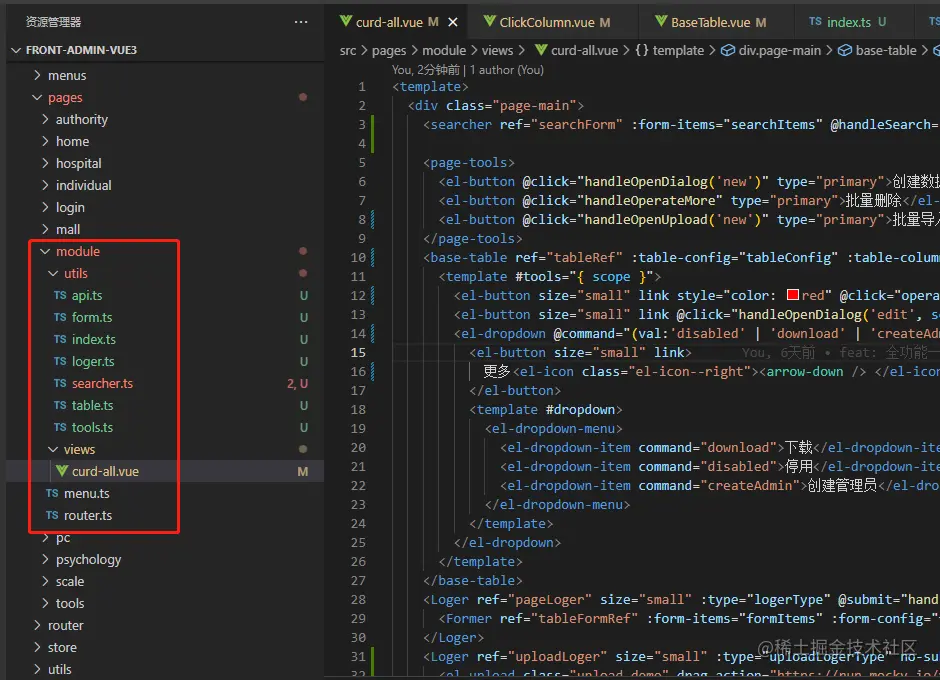940x680 pixels.
Task: Click the braces icon before template breadcrumb
Action: click(641, 50)
